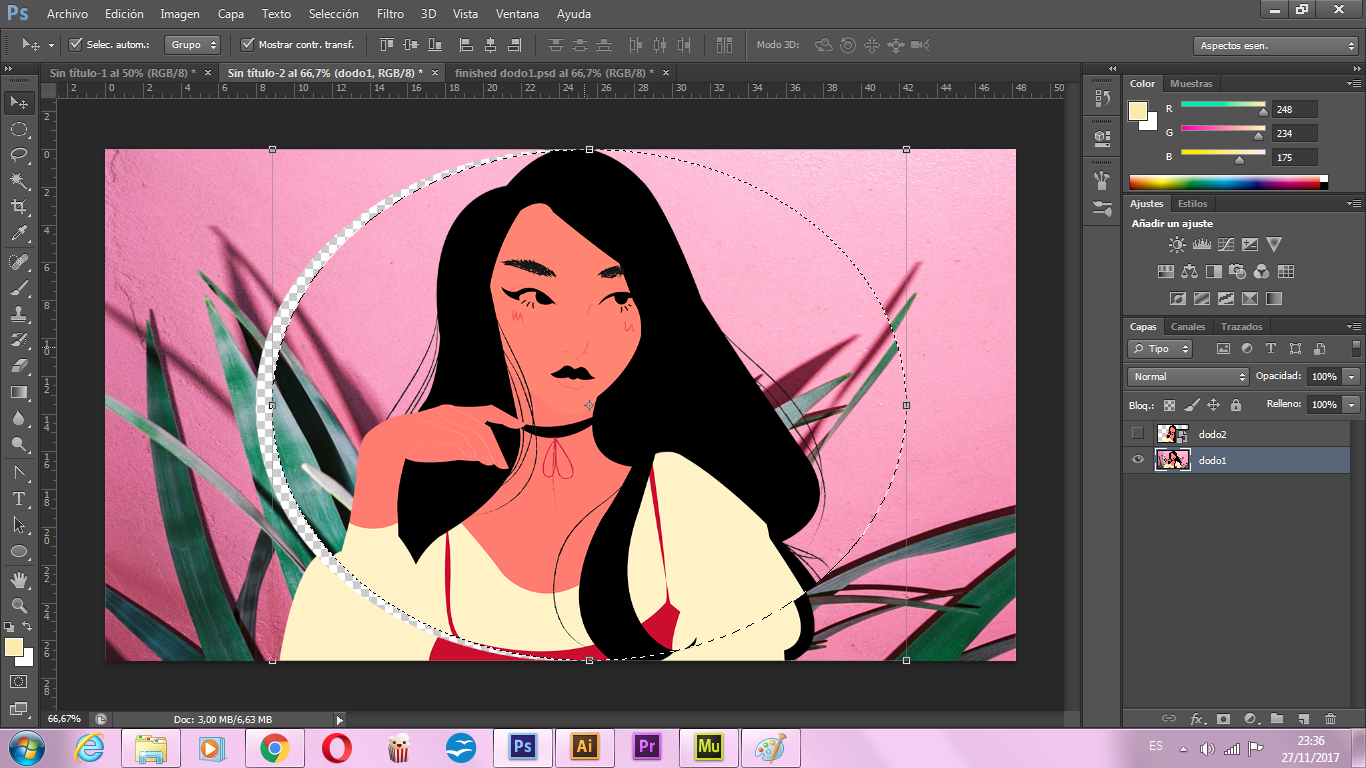The height and width of the screenshot is (768, 1366).
Task: Select the Hand tool
Action: coord(18,580)
